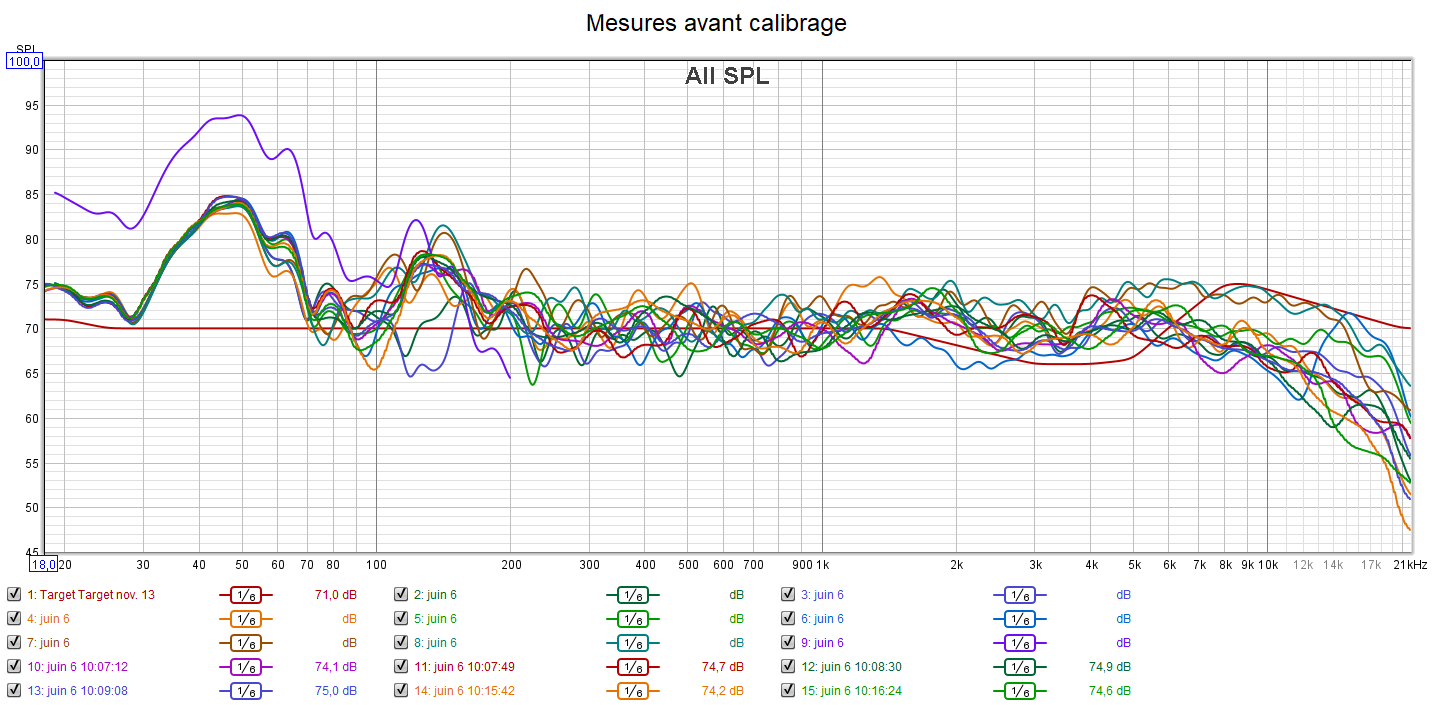Uncheck trace 13 juin 6 10:09:08
1433x705 pixels.
pyautogui.click(x=13, y=691)
